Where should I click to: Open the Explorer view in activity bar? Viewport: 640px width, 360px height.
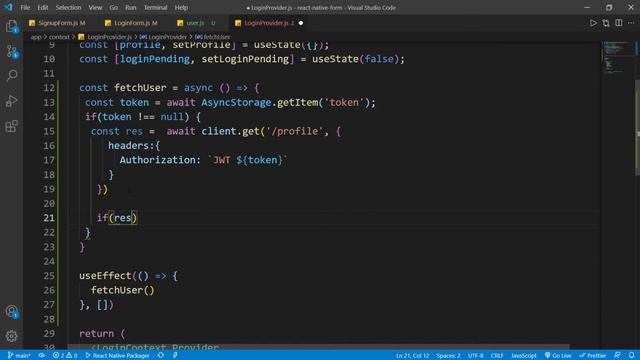(11, 27)
